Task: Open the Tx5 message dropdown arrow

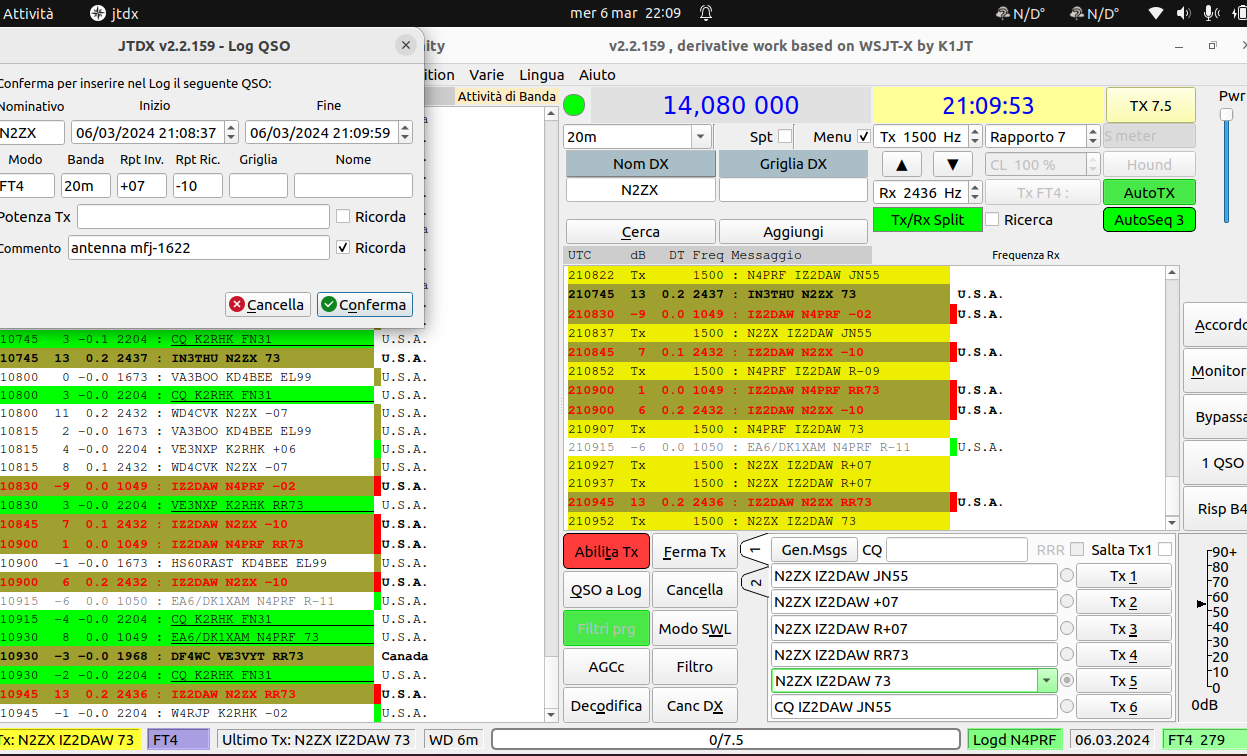Action: [1047, 680]
